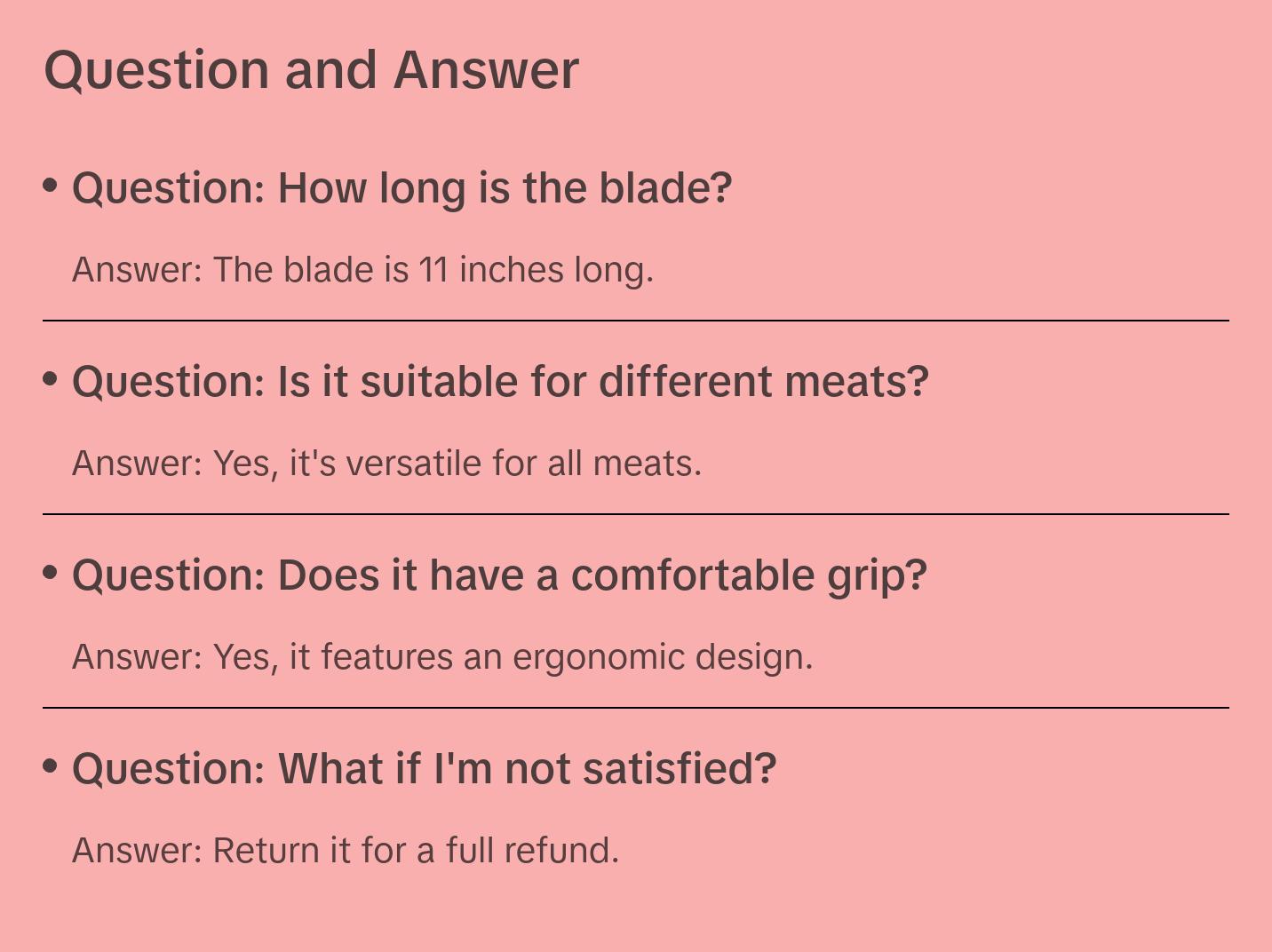Click the 'Return it for a full refund' answer
Image resolution: width=1272 pixels, height=952 pixels.
(x=346, y=850)
